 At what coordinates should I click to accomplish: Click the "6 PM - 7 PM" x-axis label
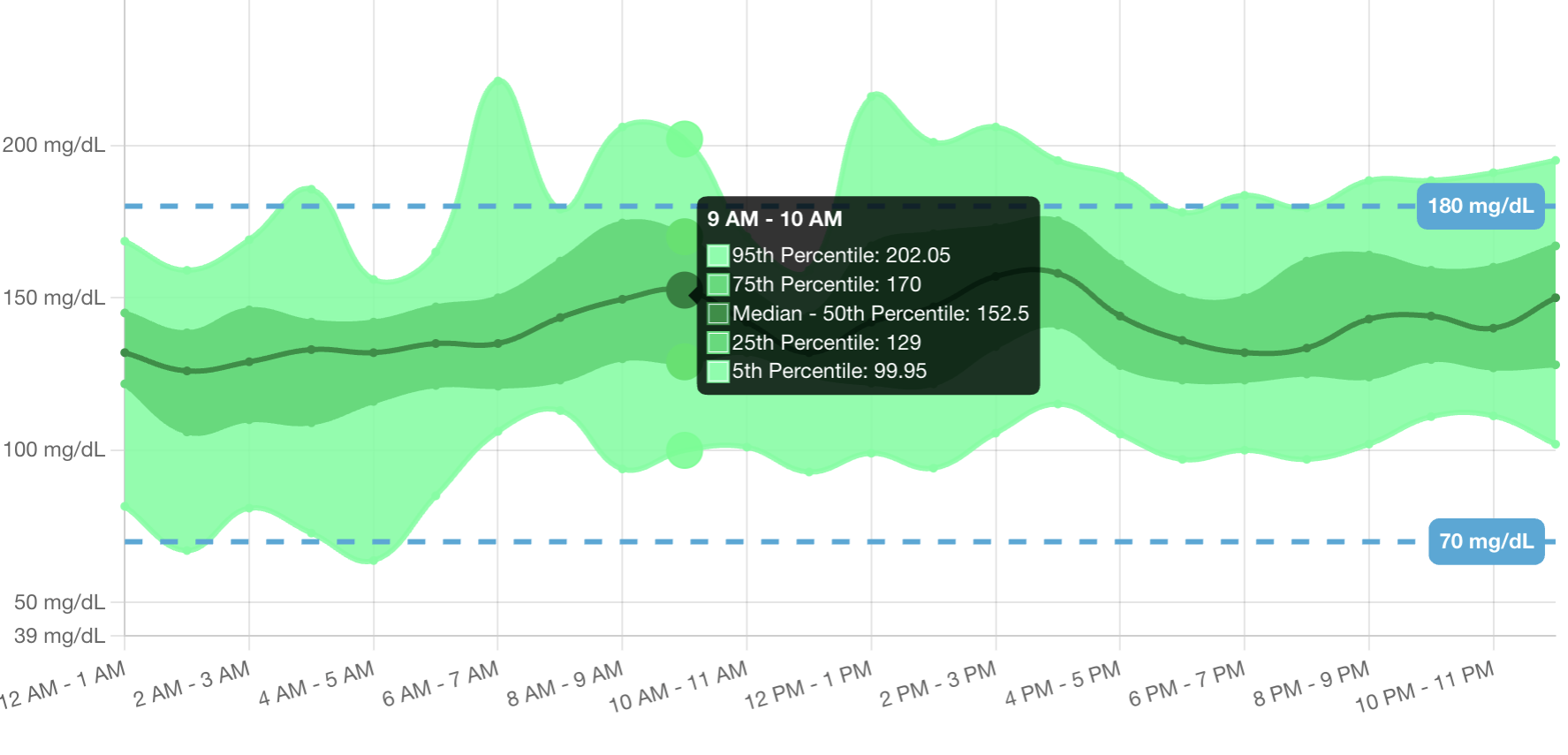coord(1186,684)
